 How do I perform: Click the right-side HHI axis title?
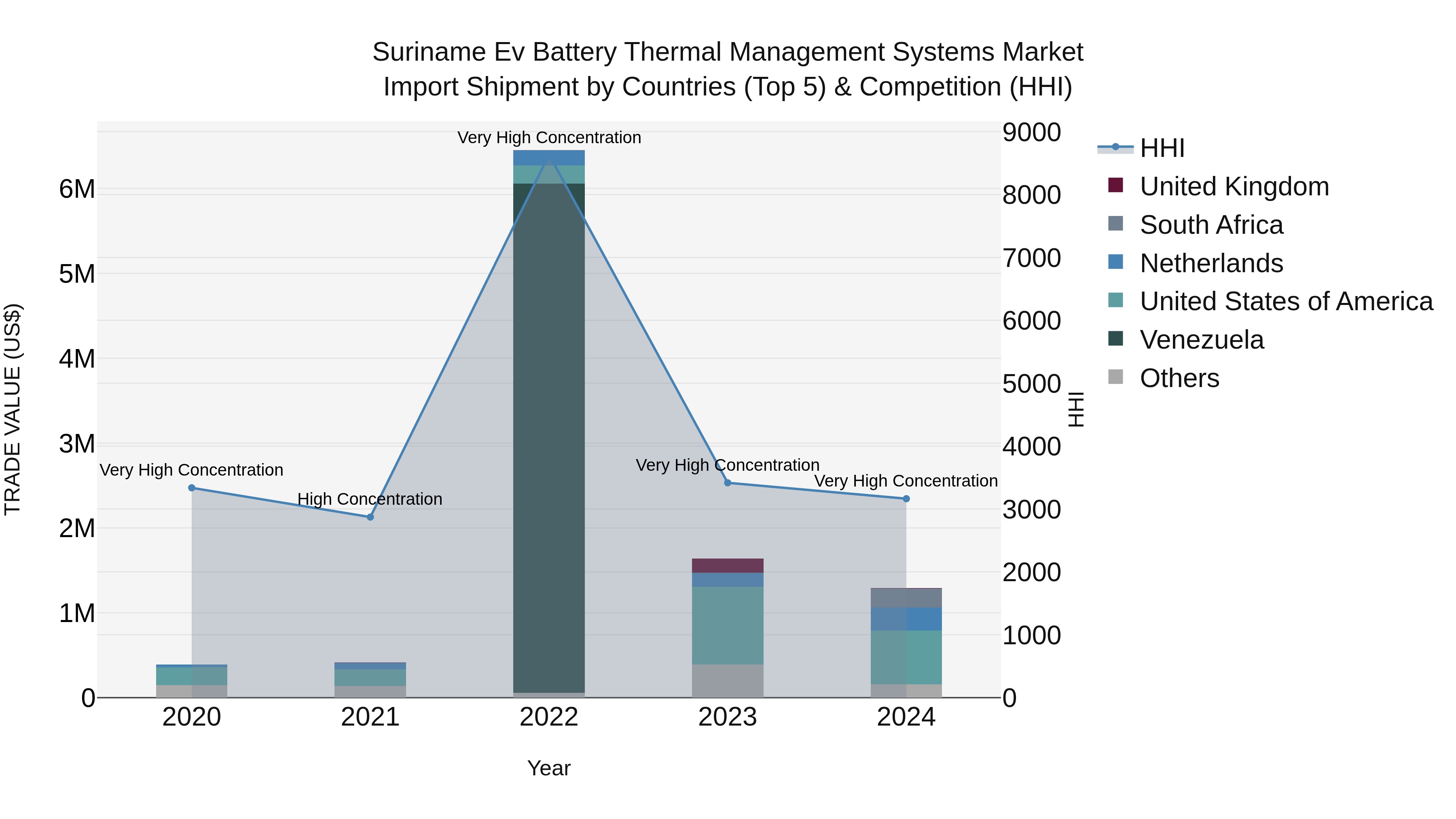[1075, 409]
